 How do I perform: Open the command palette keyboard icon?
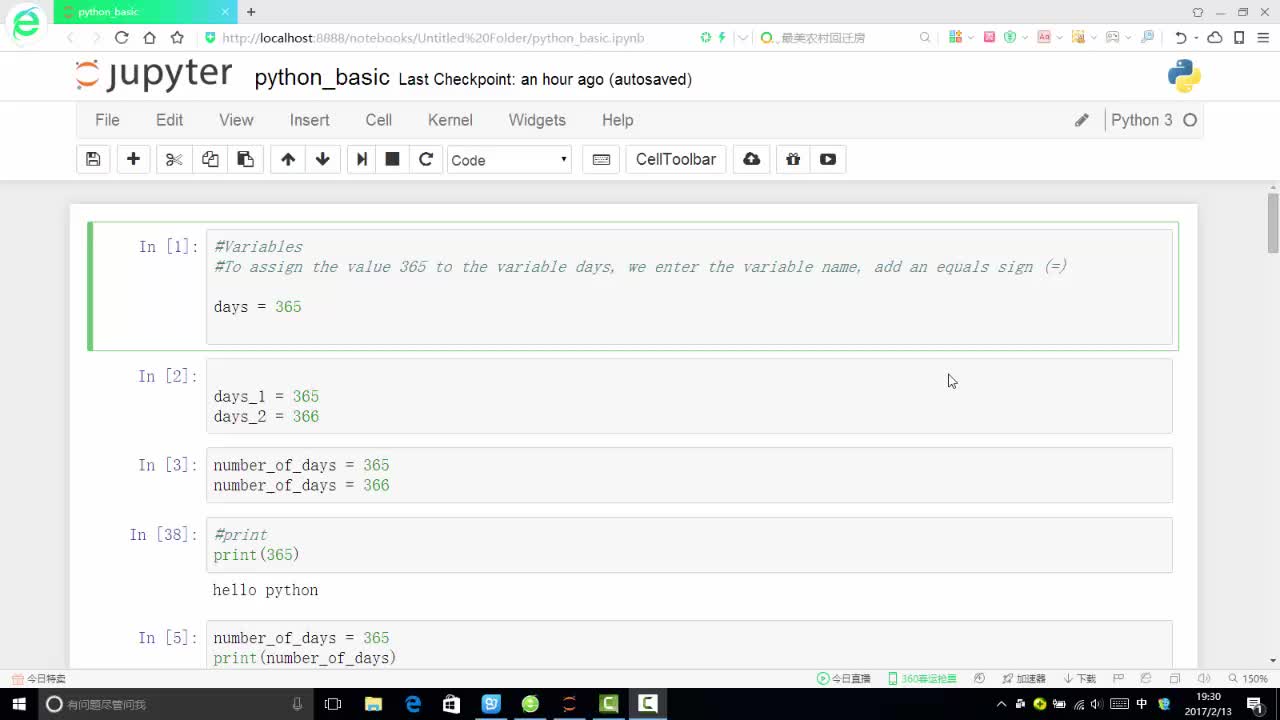(x=601, y=159)
